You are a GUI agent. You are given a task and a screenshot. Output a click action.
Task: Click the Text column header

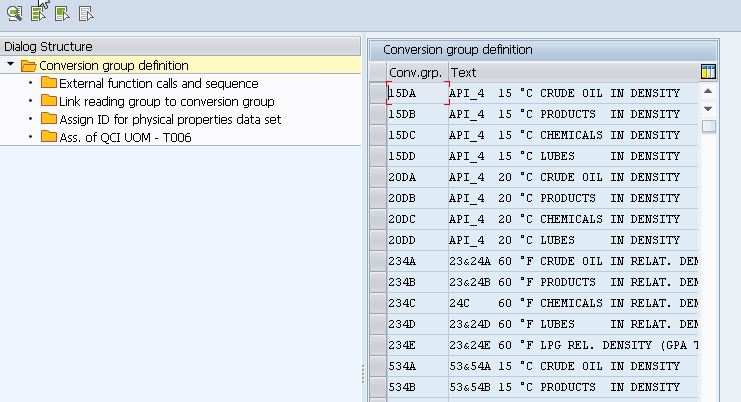pyautogui.click(x=573, y=72)
